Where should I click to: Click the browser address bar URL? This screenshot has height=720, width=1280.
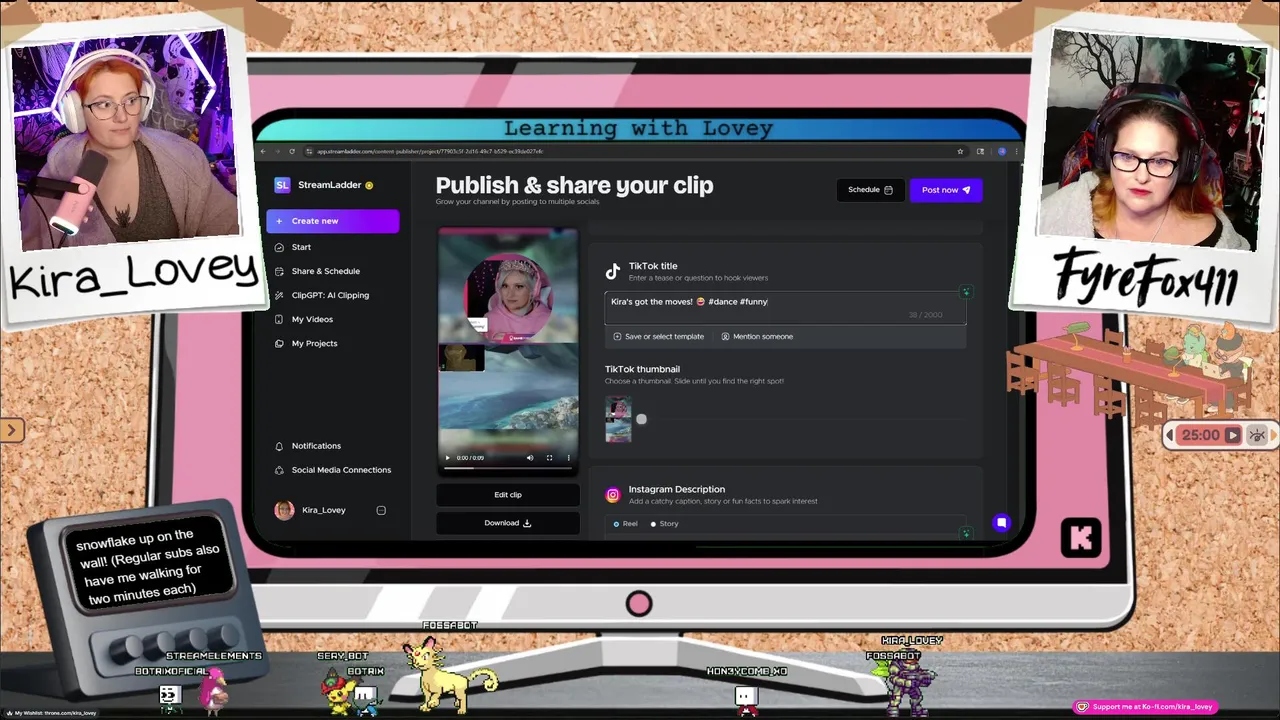430,151
